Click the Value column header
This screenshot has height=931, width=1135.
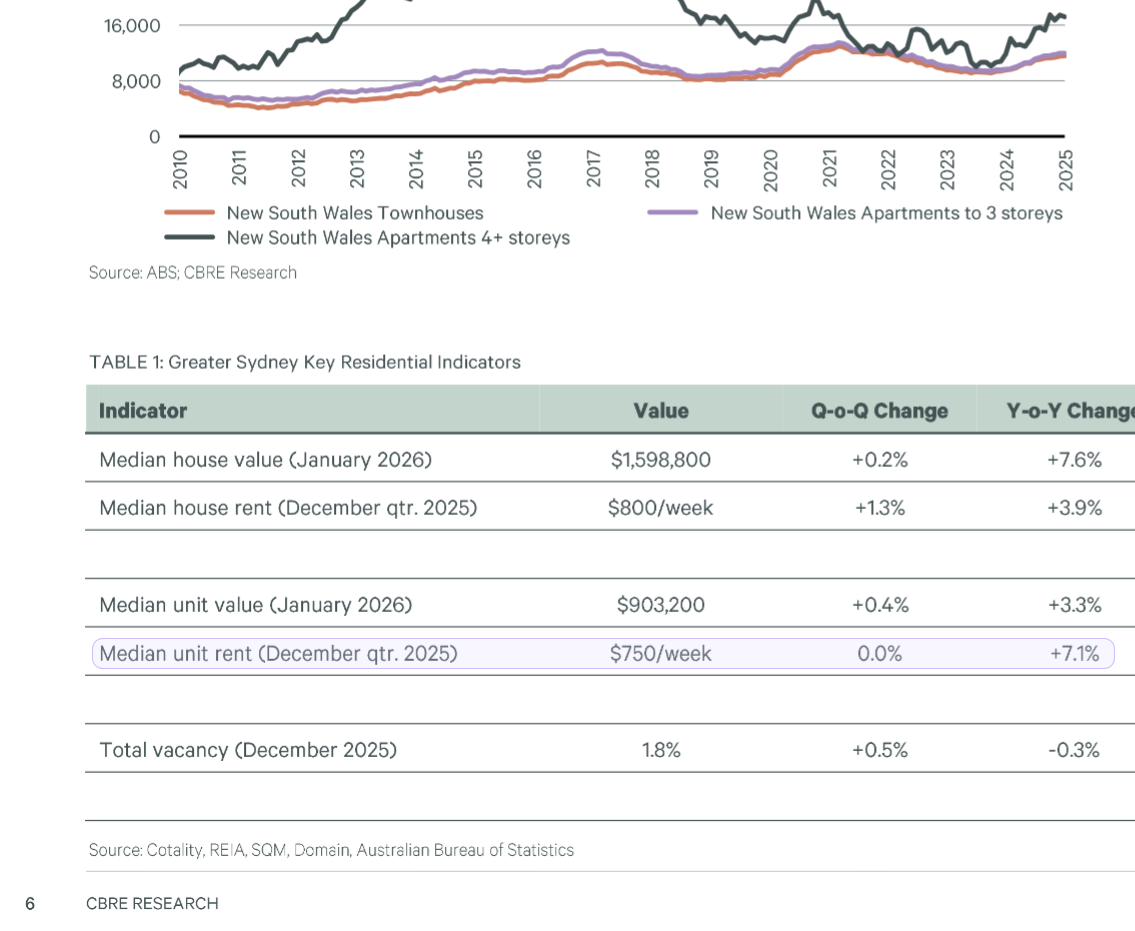(x=661, y=411)
